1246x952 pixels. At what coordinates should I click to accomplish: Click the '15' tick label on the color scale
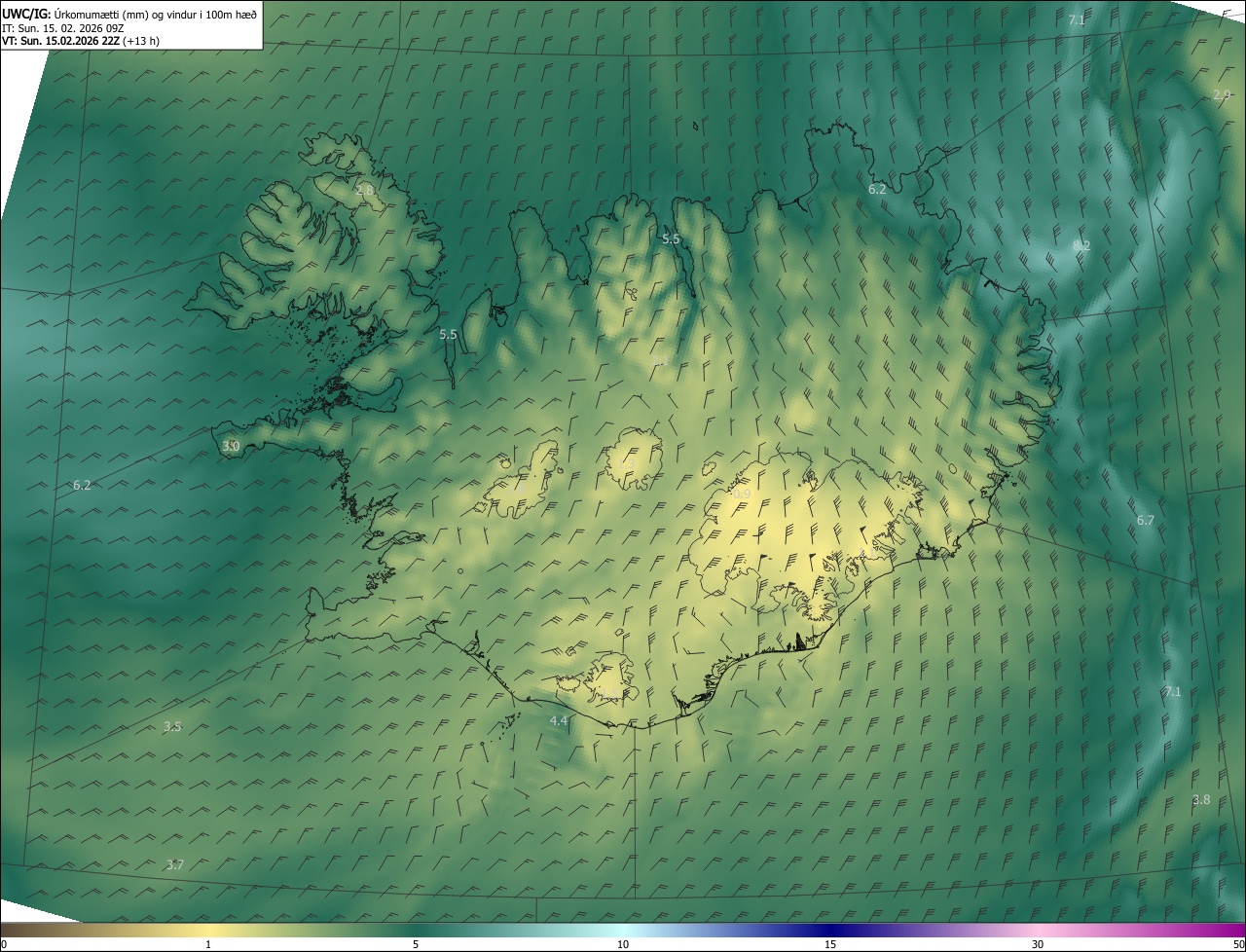click(830, 944)
